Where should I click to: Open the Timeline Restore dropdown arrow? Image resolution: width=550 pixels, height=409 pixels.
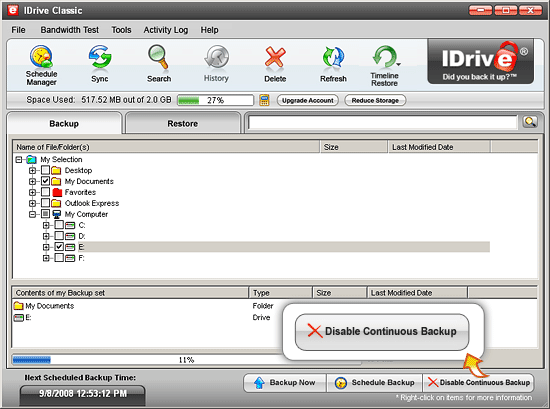[398, 65]
